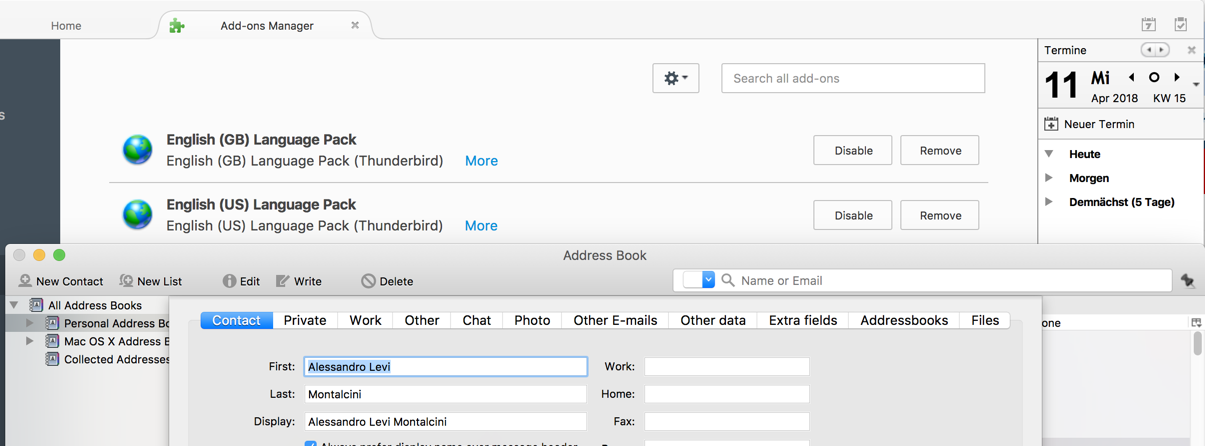Toggle the 'Always prefer display name' checkbox
Screen dimensions: 1205x446
(x=310, y=443)
